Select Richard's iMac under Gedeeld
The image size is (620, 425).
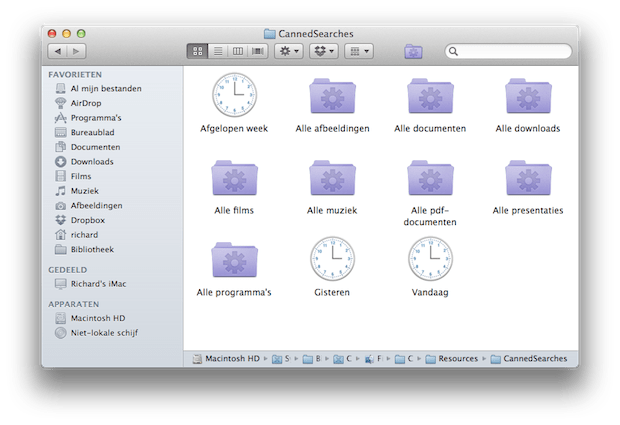tap(91, 284)
